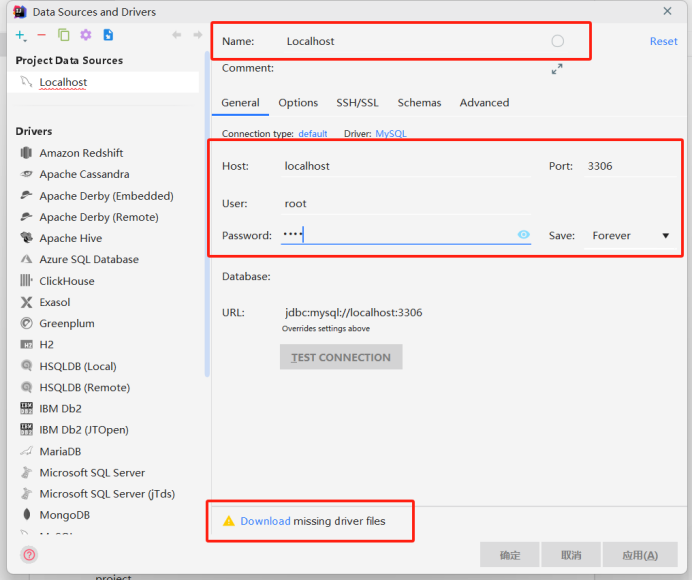Open the SSH/SSL tab

pos(357,103)
